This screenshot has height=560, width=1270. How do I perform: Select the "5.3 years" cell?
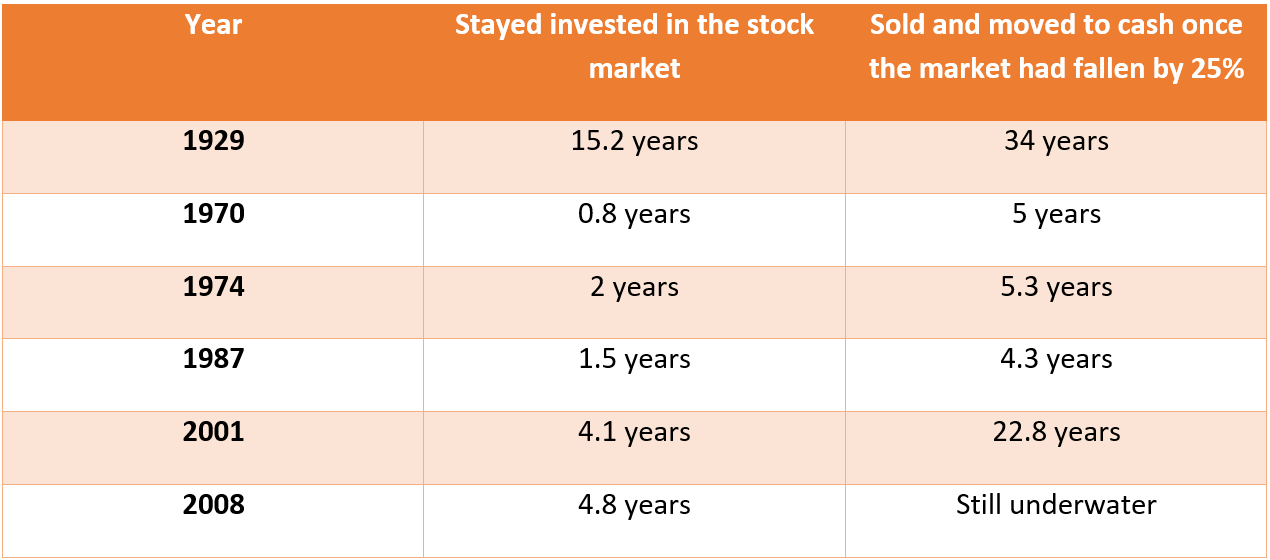[x=1056, y=287]
